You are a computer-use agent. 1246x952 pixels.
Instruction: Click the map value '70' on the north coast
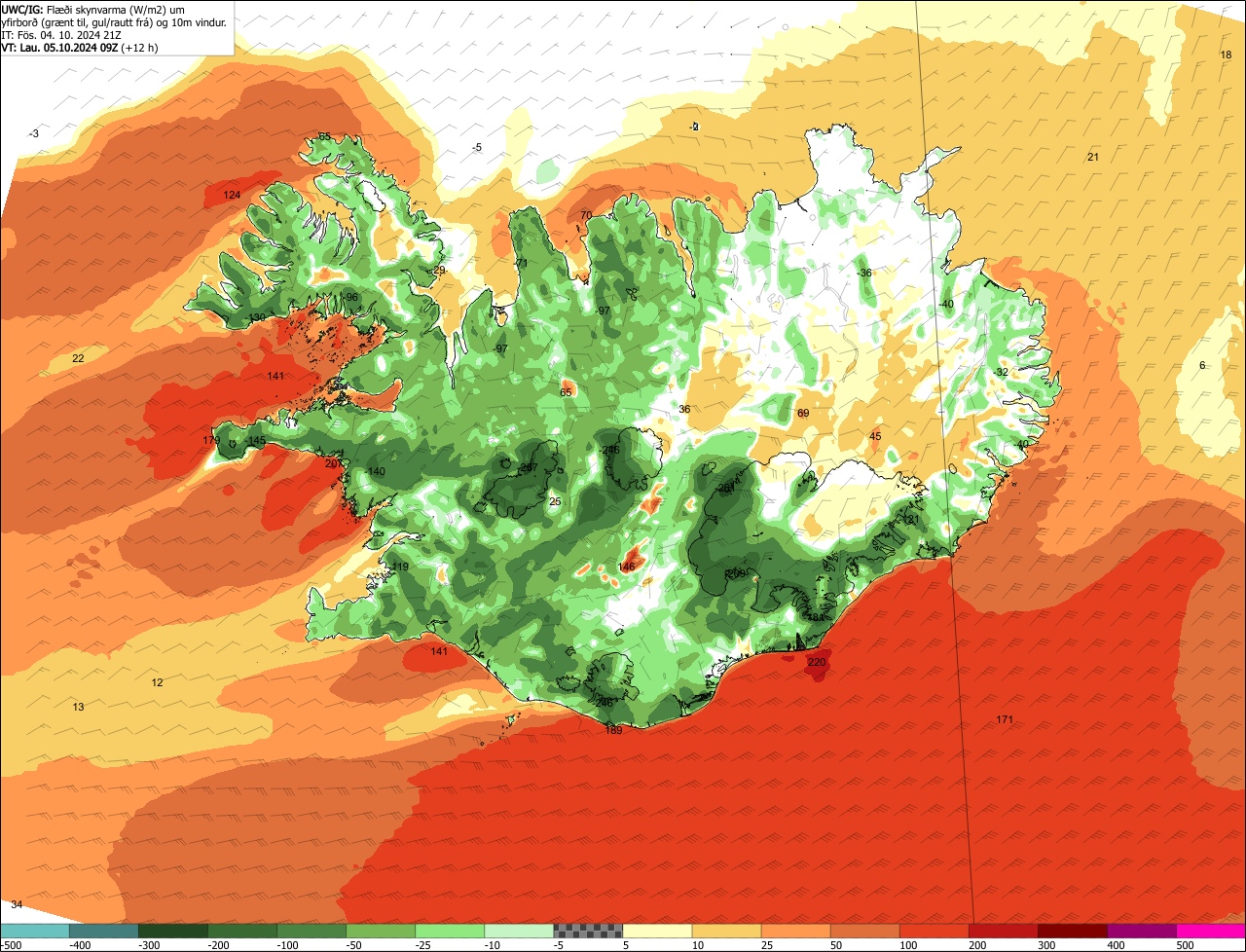click(586, 215)
